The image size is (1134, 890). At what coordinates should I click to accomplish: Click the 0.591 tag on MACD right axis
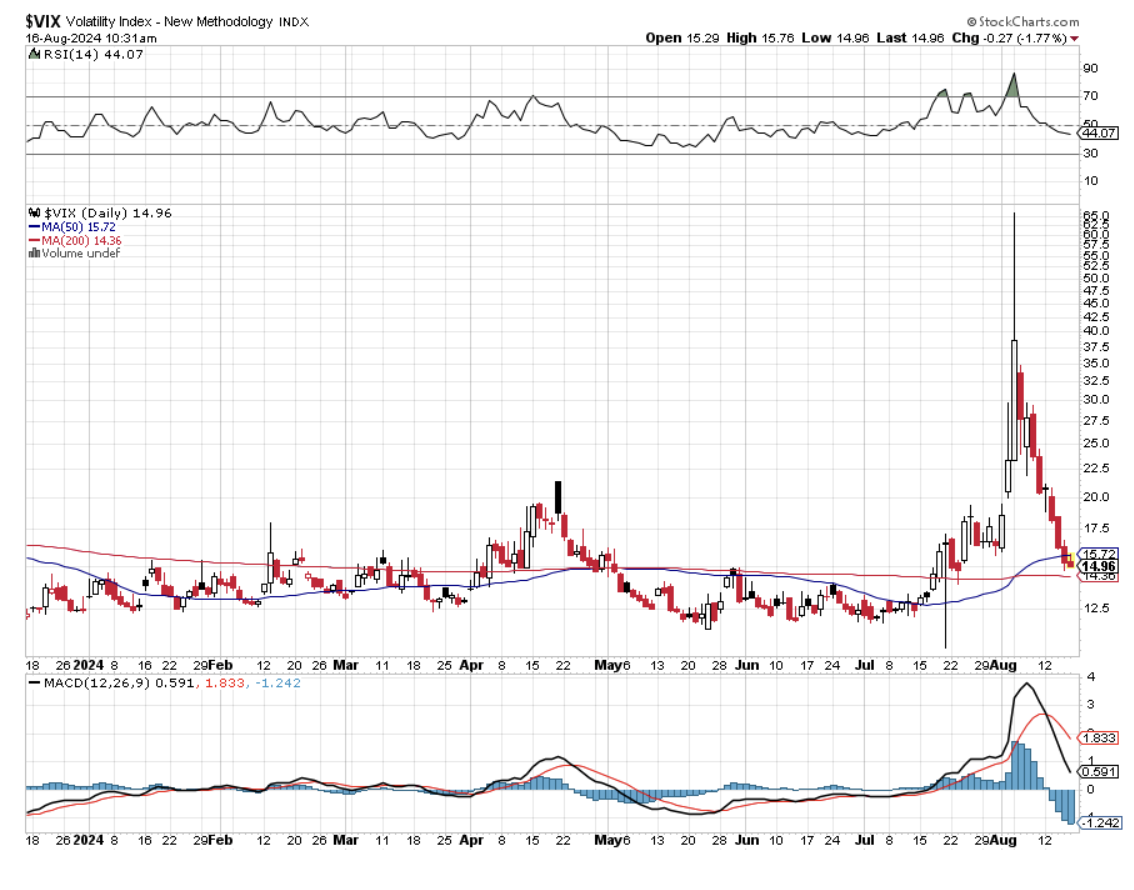coord(1099,771)
